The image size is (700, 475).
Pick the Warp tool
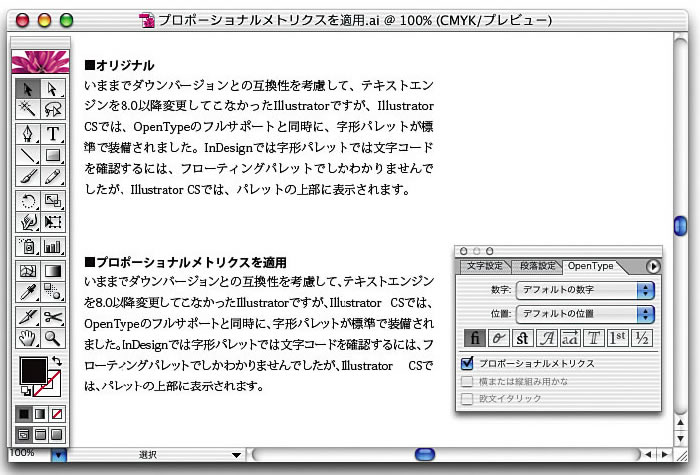(28, 222)
